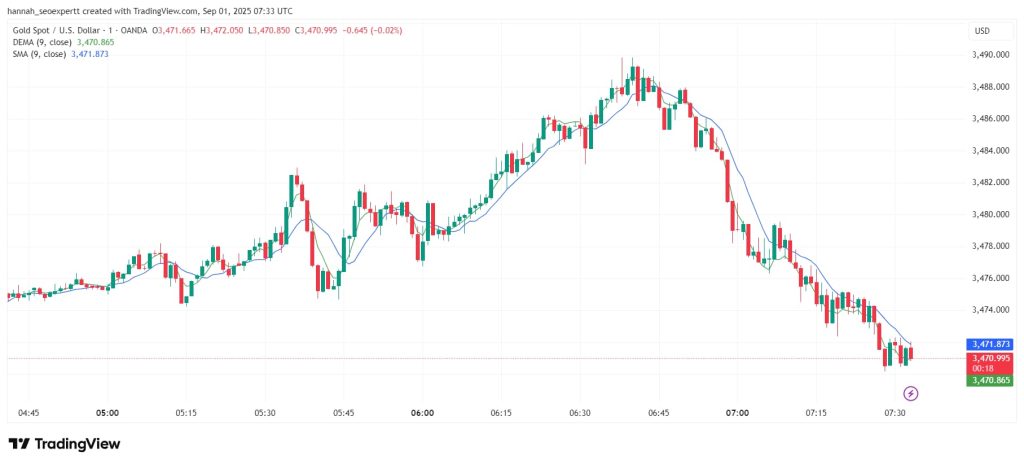
Task: Click the 3,474.000 price axis label
Action: pyautogui.click(x=991, y=310)
